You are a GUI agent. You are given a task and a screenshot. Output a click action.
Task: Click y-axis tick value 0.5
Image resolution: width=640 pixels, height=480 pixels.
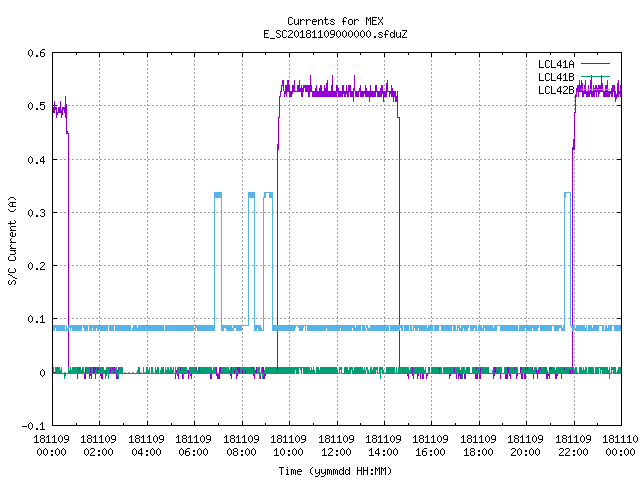[36, 106]
